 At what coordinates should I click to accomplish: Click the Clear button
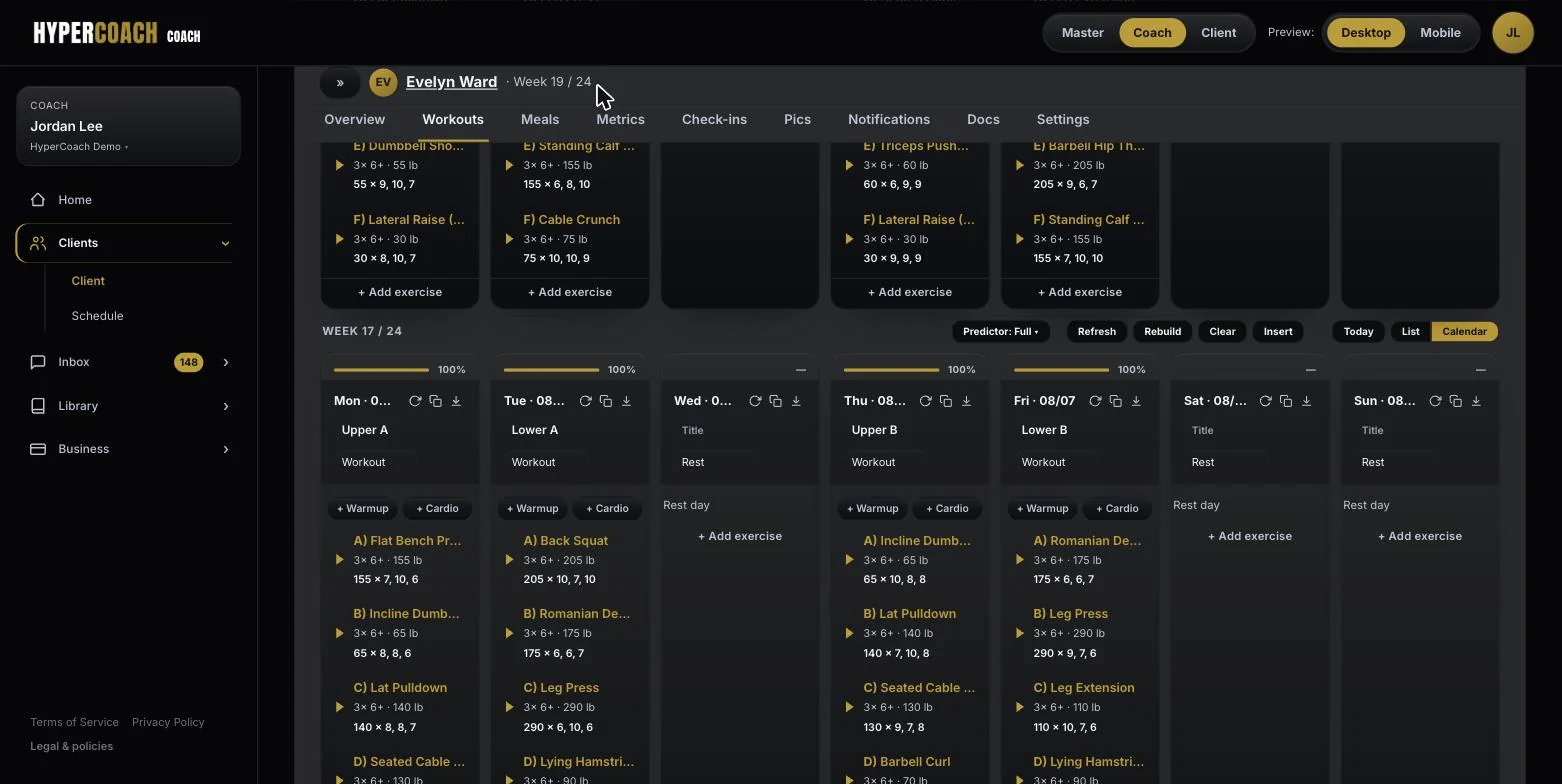1222,331
